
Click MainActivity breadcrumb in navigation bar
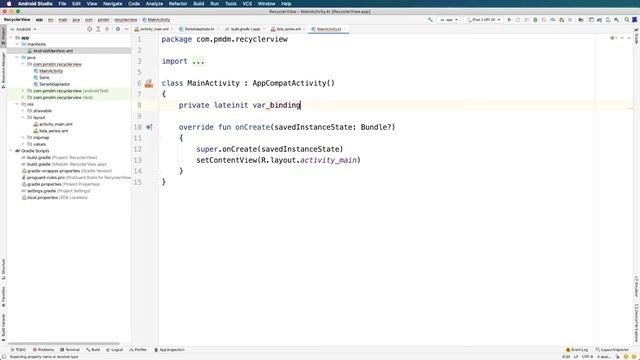coord(156,20)
